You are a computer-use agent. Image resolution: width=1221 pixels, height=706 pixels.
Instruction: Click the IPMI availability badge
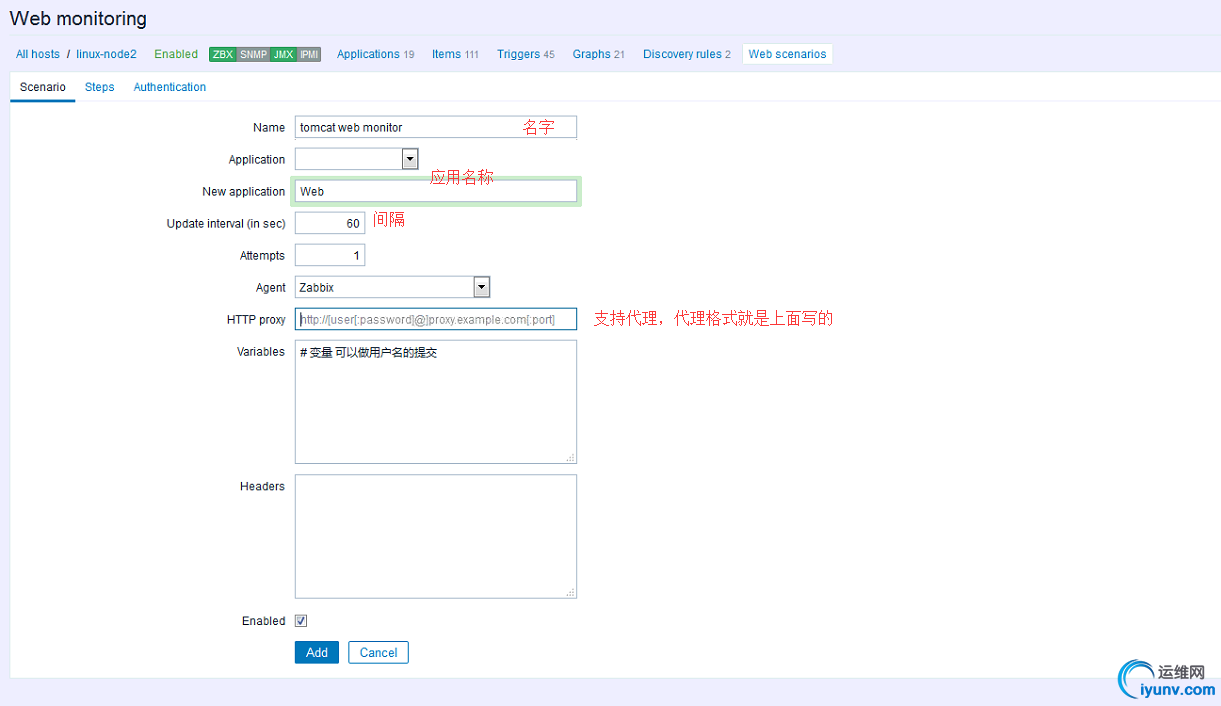coord(309,54)
